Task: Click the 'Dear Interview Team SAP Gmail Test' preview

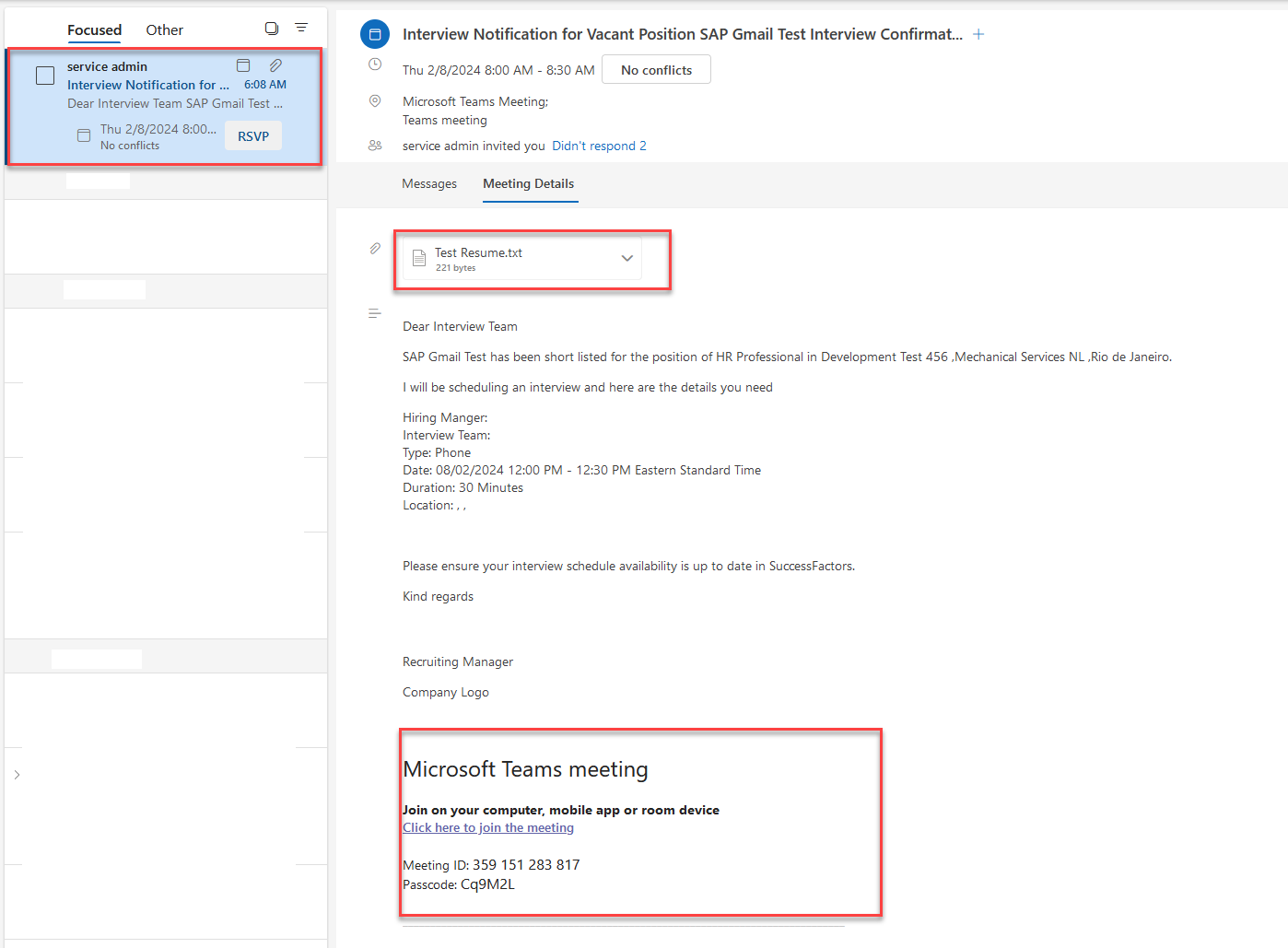Action: coord(175,103)
